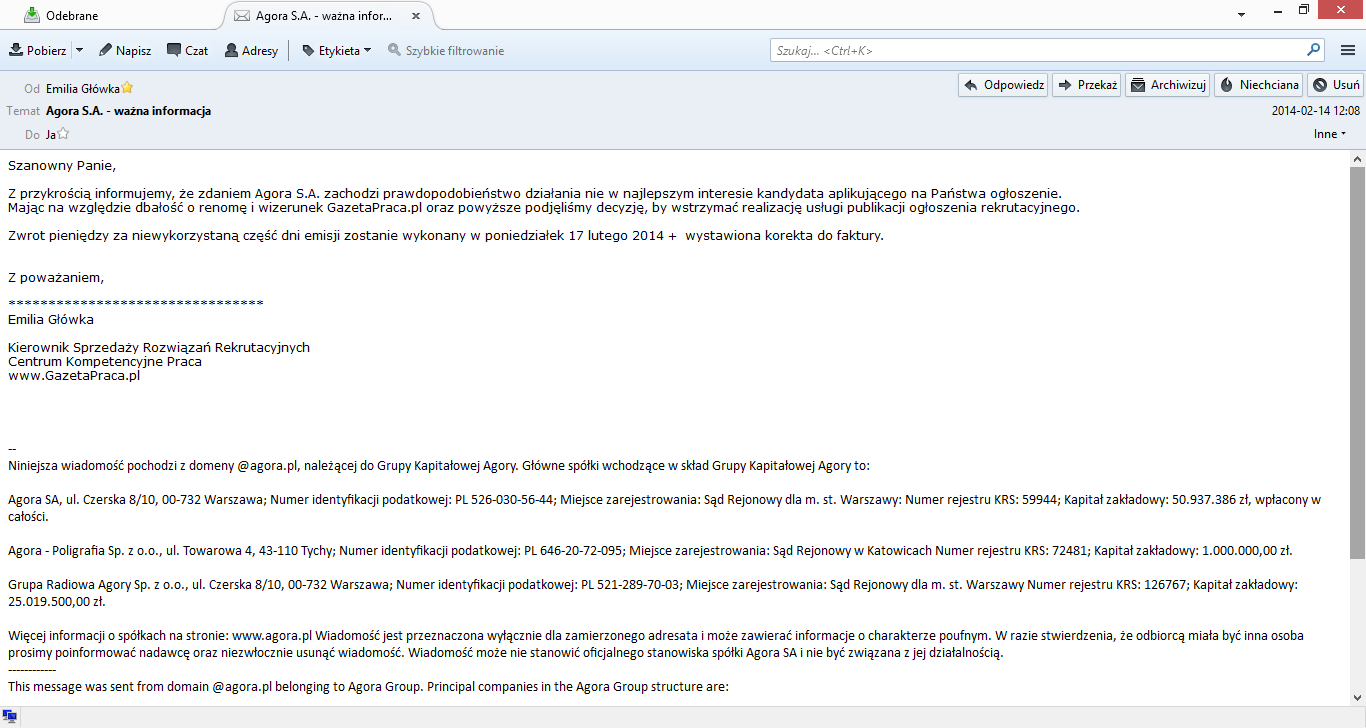Forward the email with Przekaż
This screenshot has width=1366, height=728.
point(1086,85)
